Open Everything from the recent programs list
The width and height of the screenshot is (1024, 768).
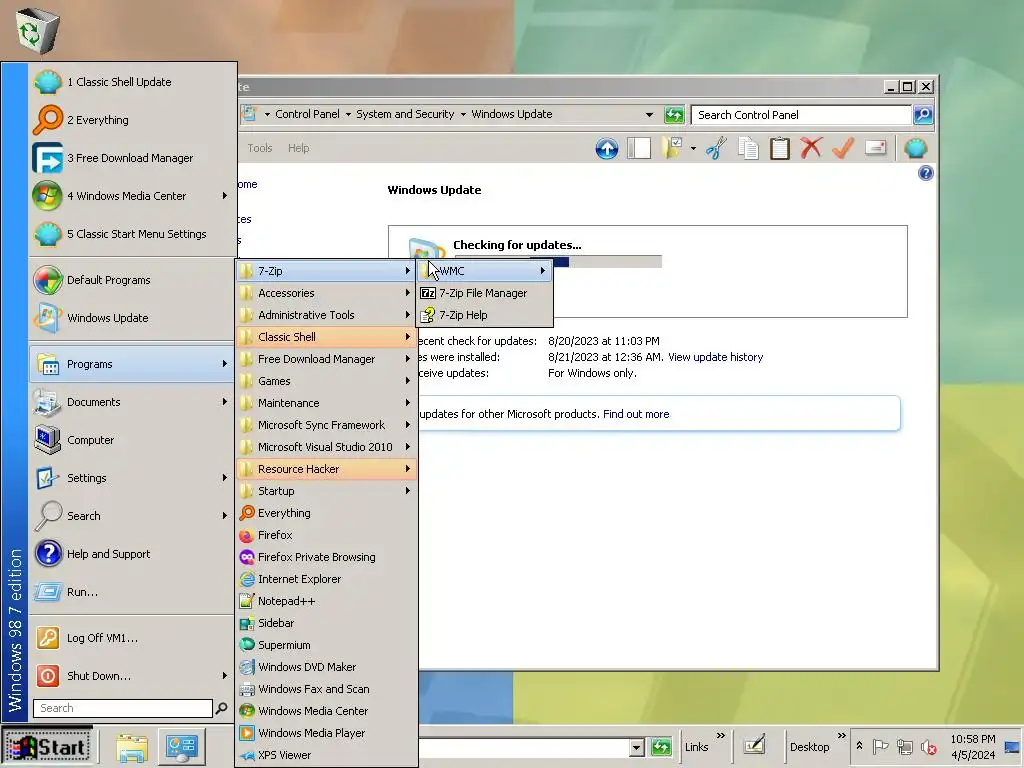pos(133,120)
